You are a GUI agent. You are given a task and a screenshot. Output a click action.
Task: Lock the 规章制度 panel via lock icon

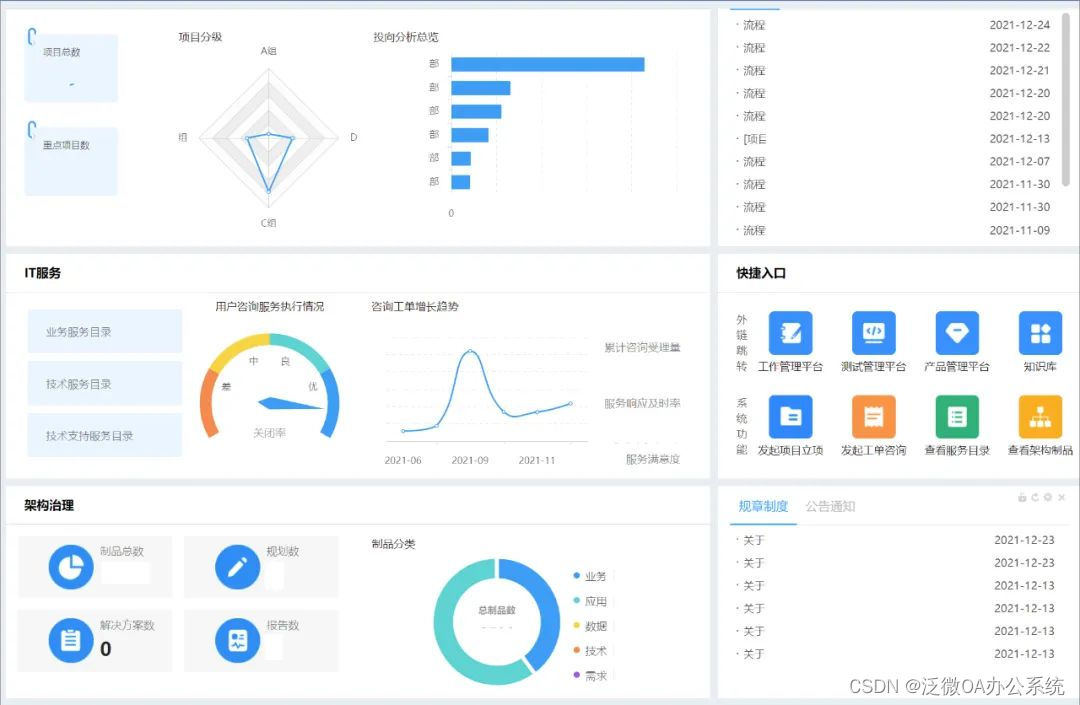pos(1022,497)
